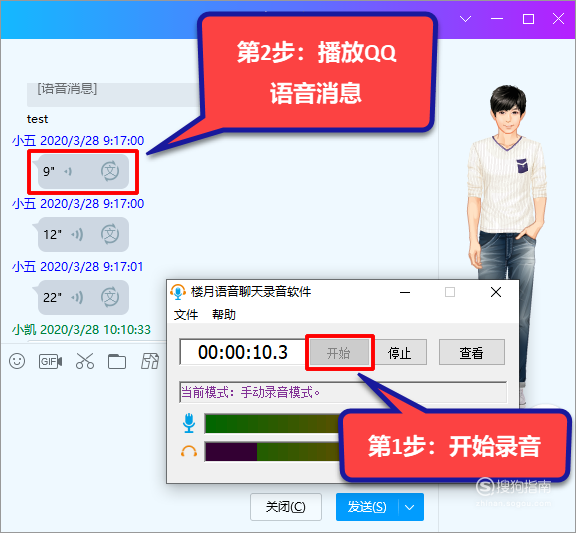The height and width of the screenshot is (533, 576).
Task: Select the scissors screenshot tool
Action: coord(85,361)
